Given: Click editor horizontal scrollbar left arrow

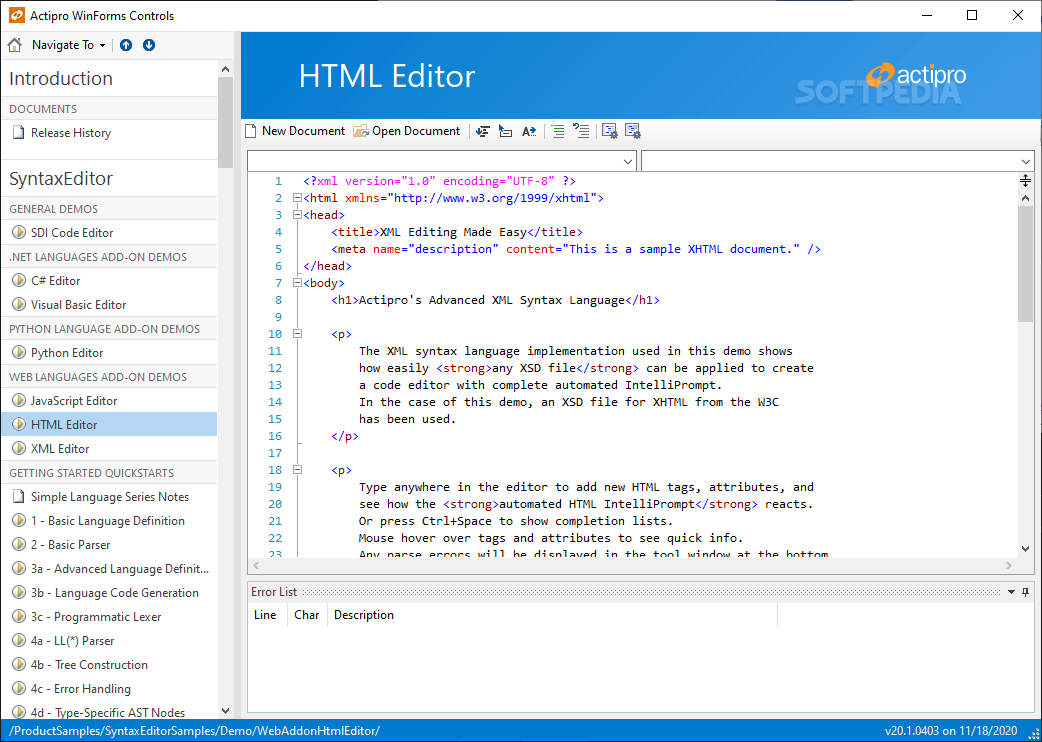Looking at the screenshot, I should pos(256,566).
